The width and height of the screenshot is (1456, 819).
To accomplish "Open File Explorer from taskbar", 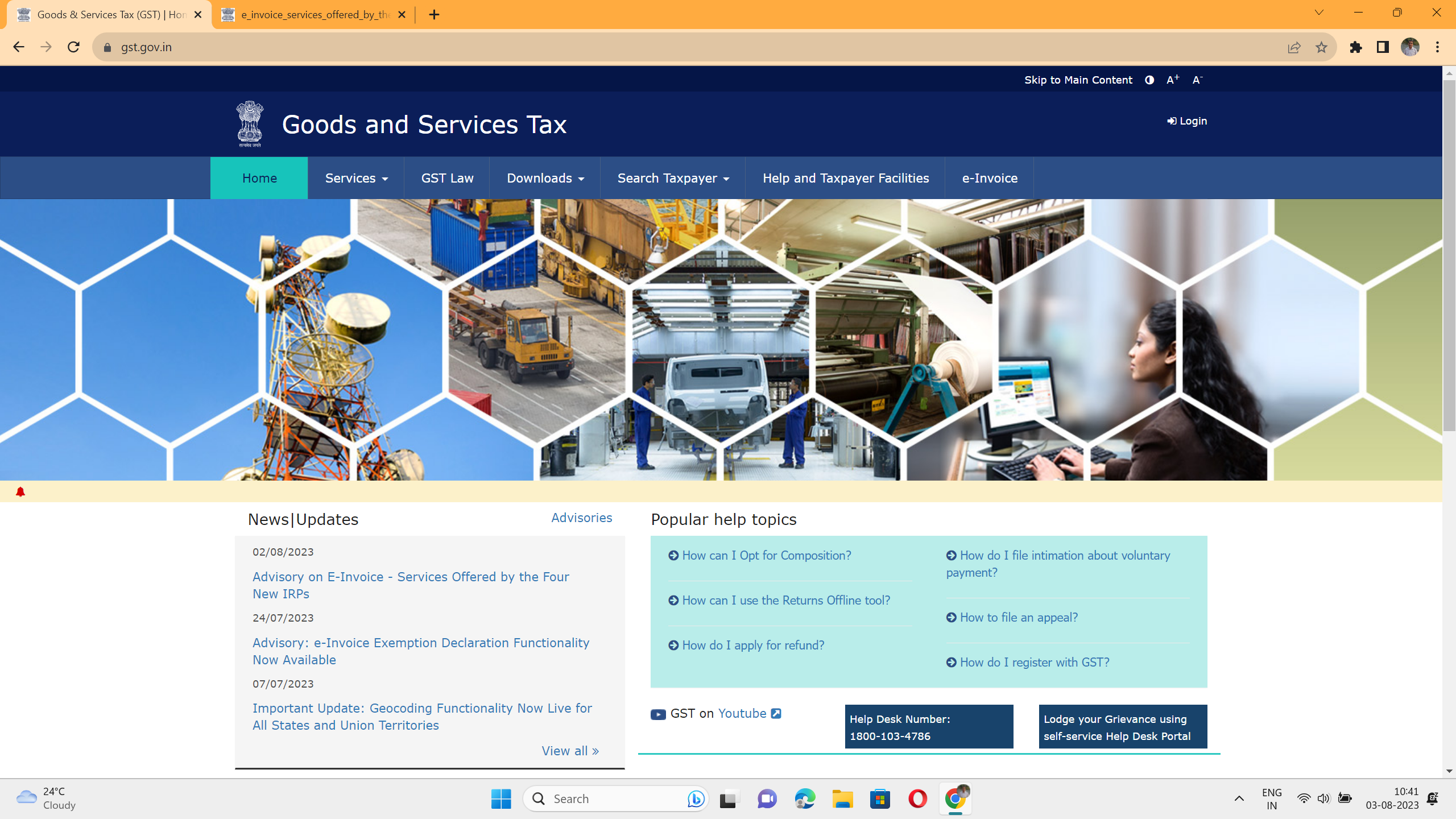I will (842, 799).
